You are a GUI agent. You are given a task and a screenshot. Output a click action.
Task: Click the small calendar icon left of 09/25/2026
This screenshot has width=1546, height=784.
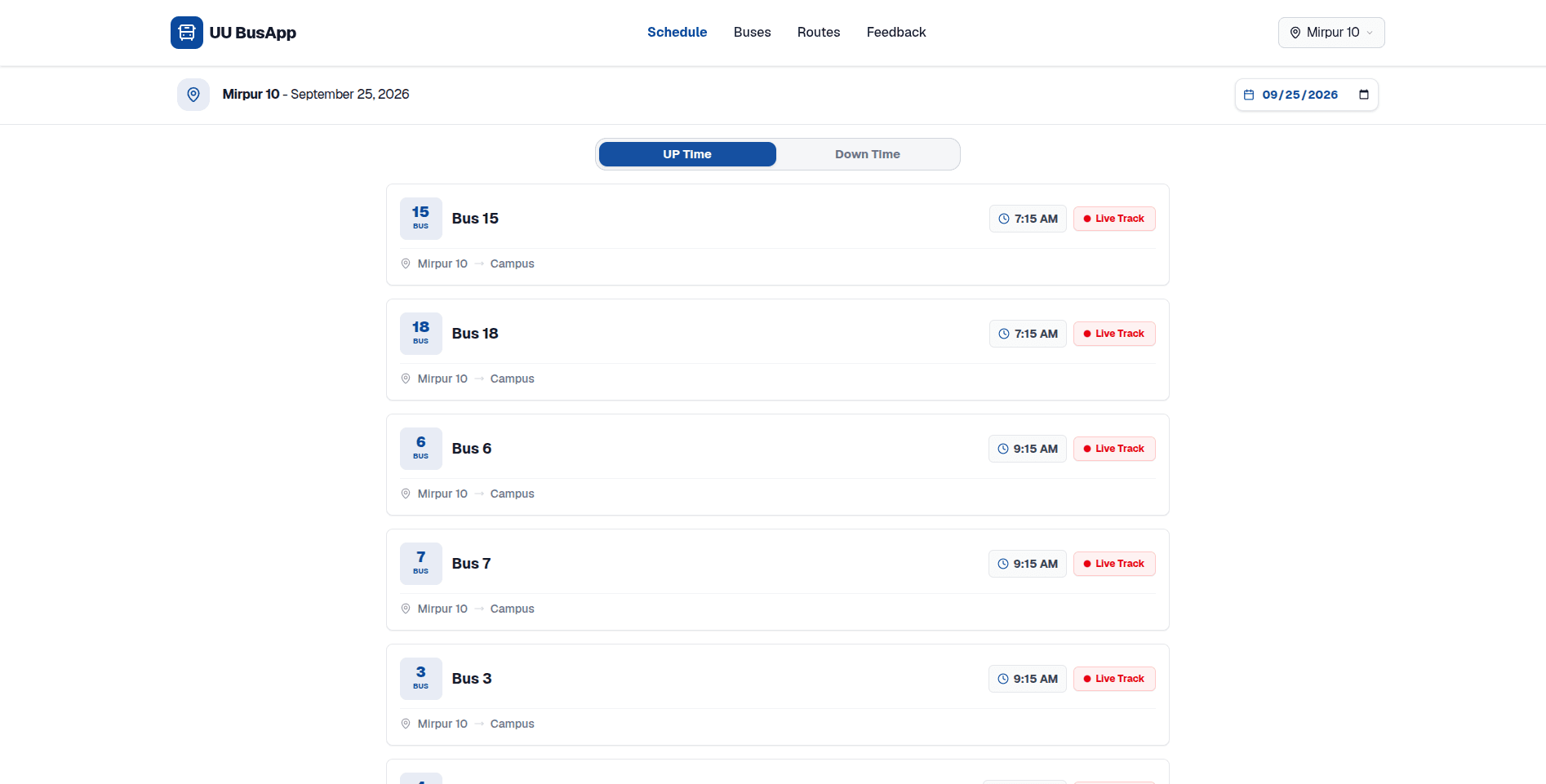point(1249,95)
